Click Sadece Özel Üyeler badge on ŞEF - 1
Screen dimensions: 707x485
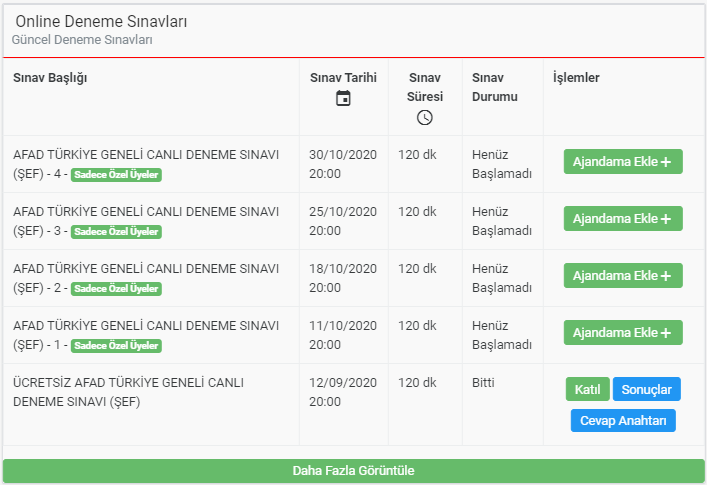116,346
